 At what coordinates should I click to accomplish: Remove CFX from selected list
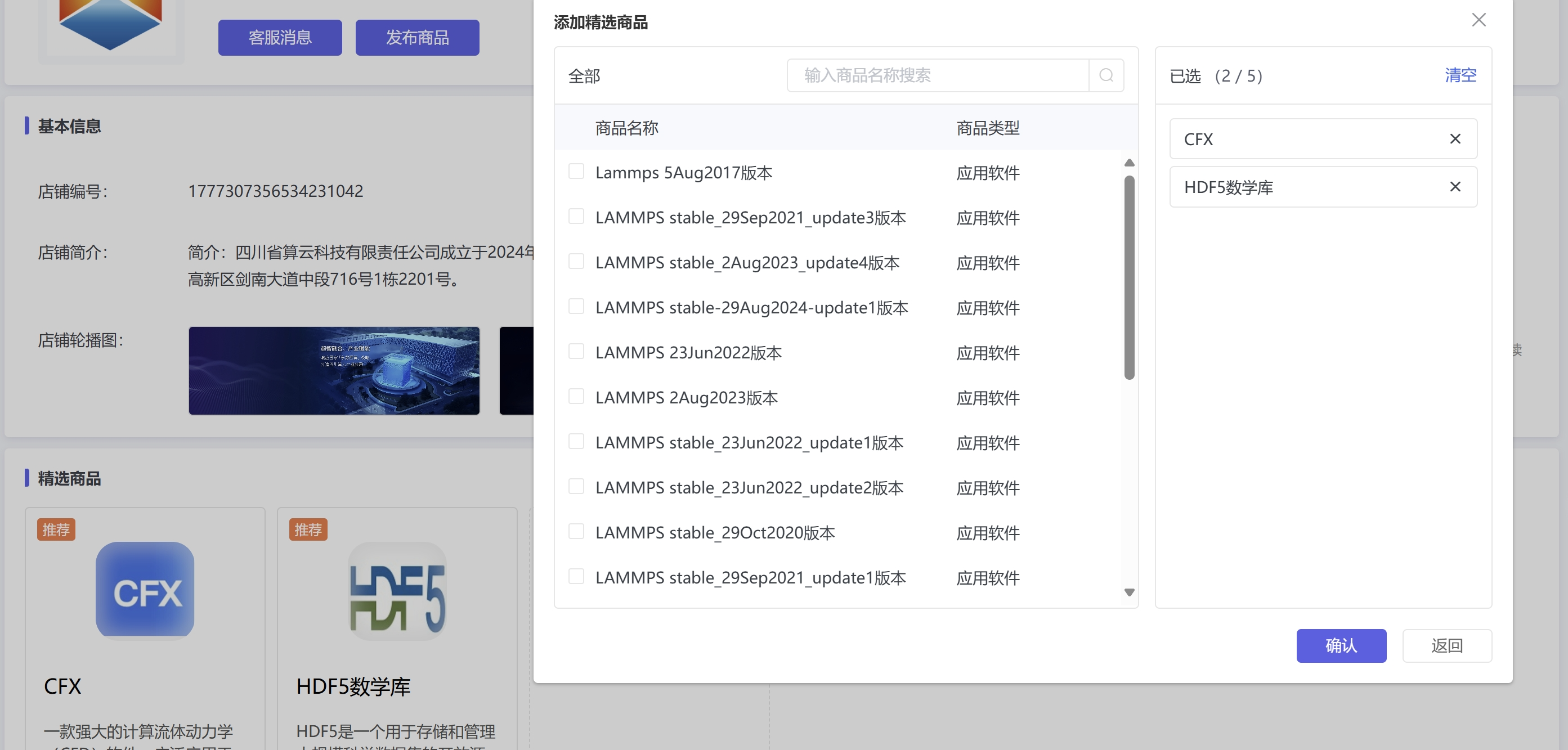tap(1455, 140)
